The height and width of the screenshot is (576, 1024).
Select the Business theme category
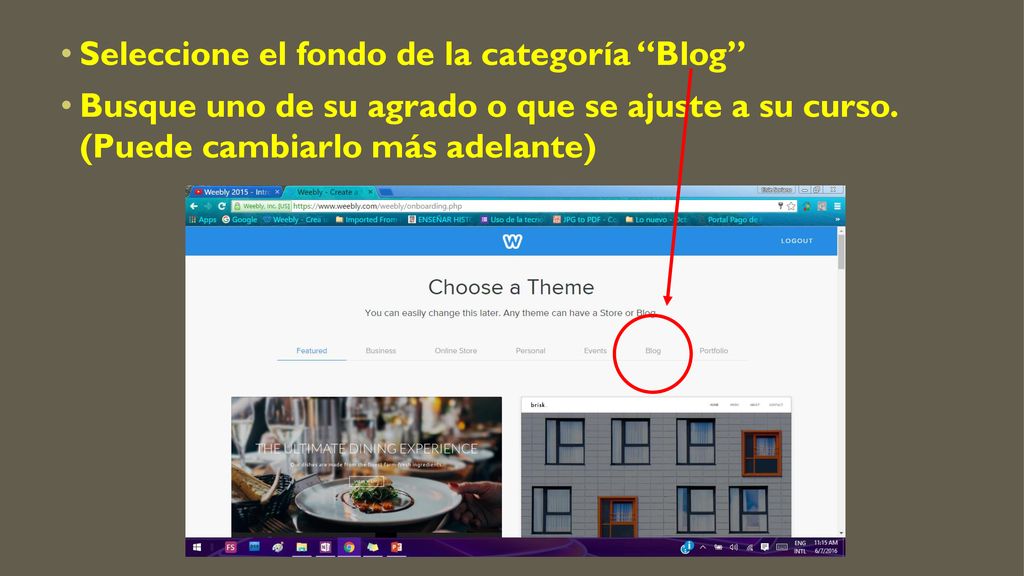click(381, 351)
